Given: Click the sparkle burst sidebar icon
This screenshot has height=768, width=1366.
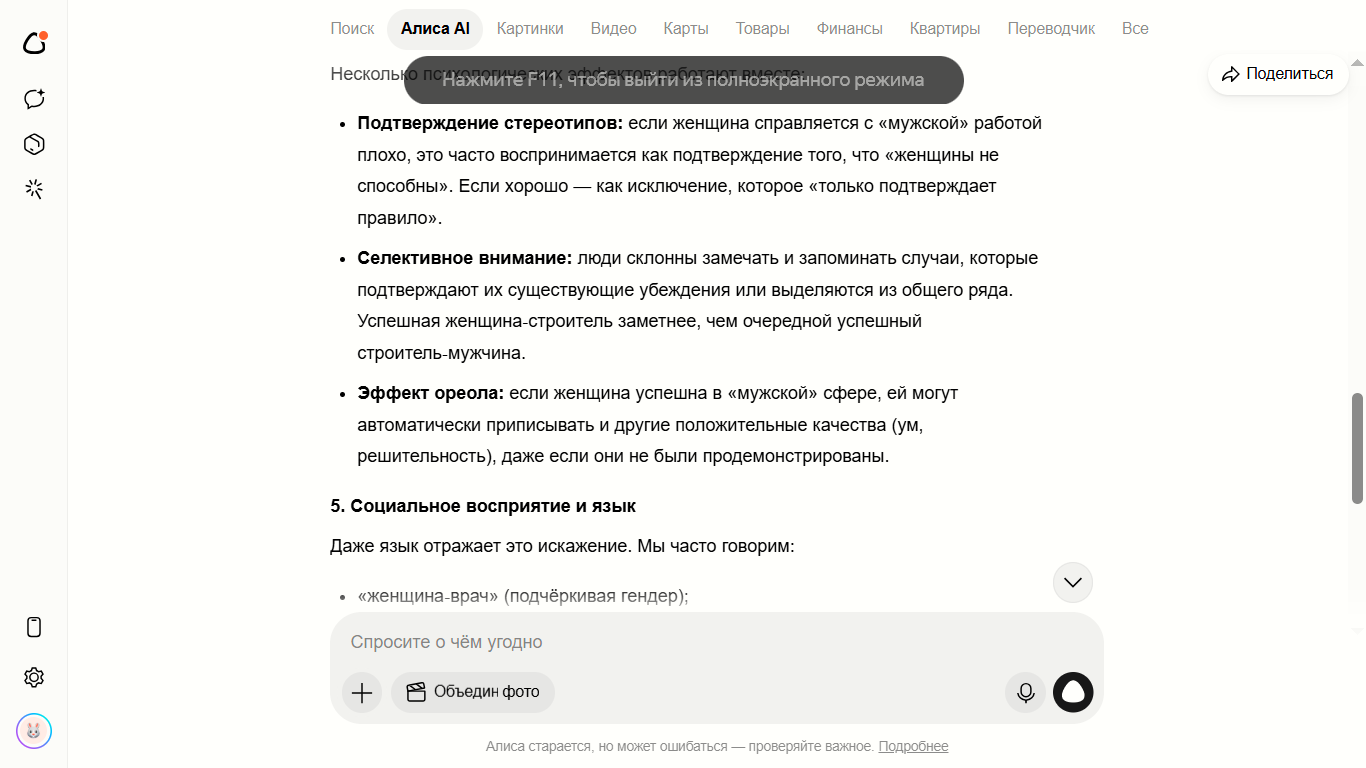Looking at the screenshot, I should click(x=34, y=189).
